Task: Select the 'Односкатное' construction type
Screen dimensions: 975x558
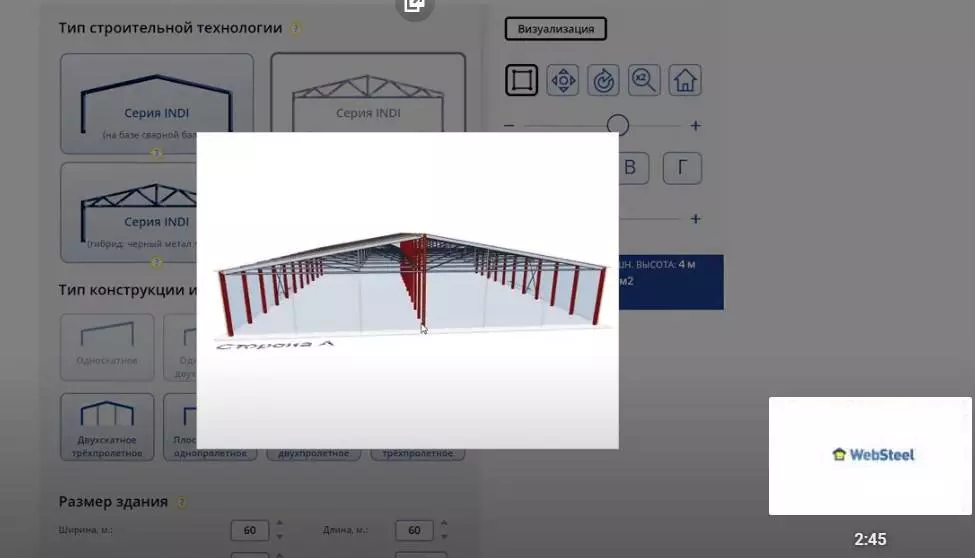Action: (107, 347)
